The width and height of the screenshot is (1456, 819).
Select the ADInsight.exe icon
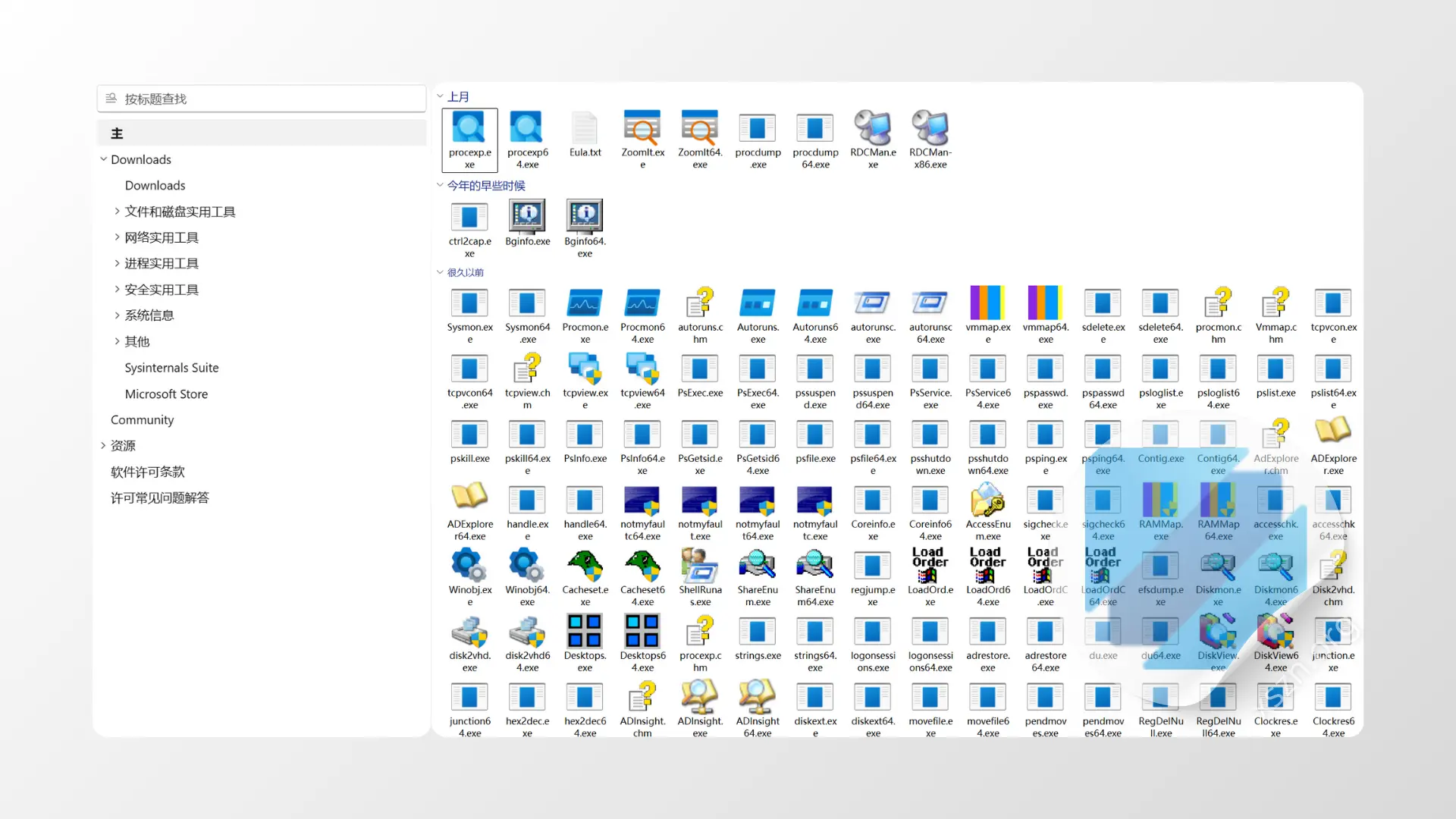tap(700, 698)
